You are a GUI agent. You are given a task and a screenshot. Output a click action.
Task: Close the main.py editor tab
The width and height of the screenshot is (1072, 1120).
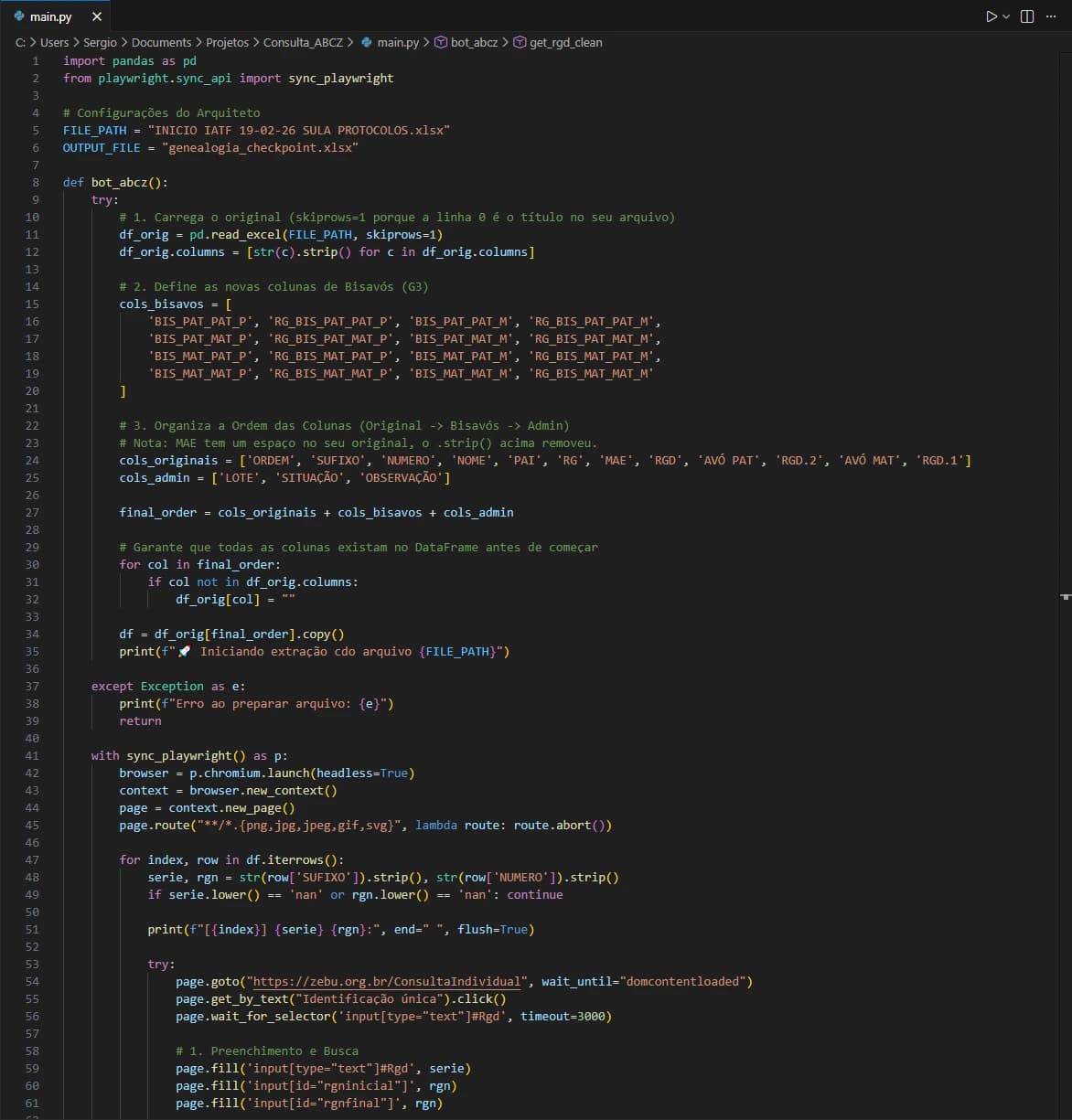coord(97,16)
